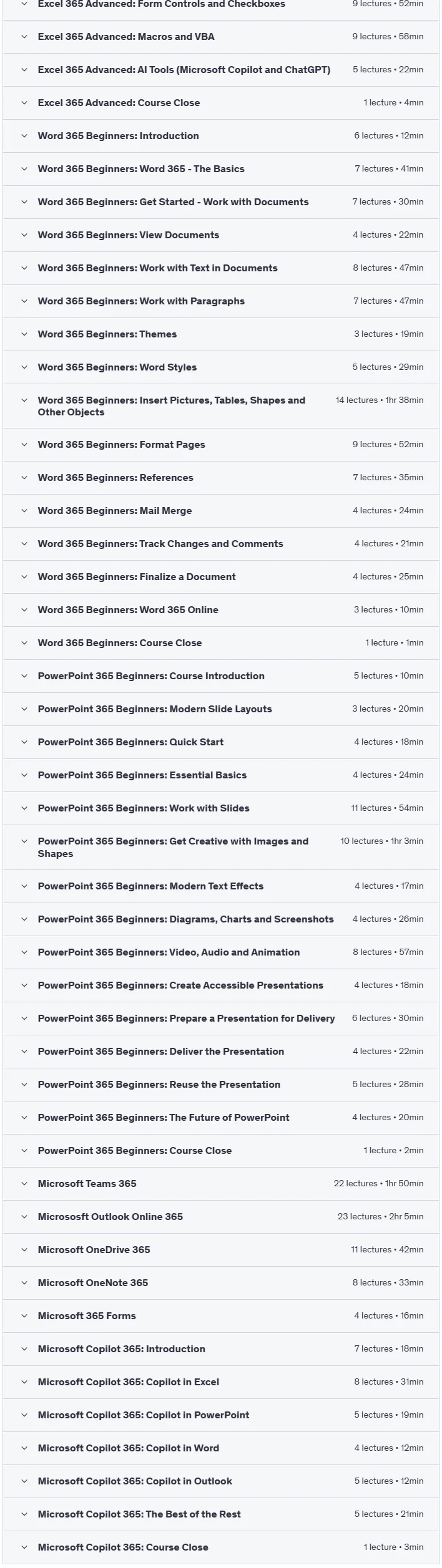Expand Word 365 Beginners: Word Styles chevron
The height and width of the screenshot is (1568, 442).
pos(24,367)
